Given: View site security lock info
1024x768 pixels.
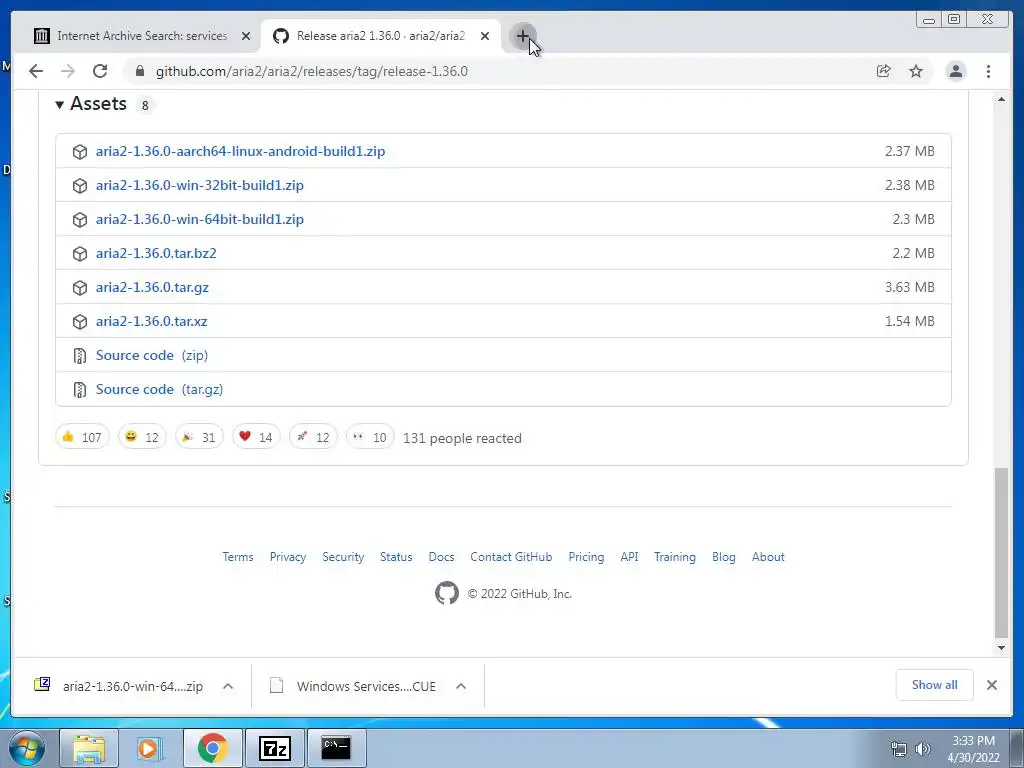Looking at the screenshot, I should 139,71.
